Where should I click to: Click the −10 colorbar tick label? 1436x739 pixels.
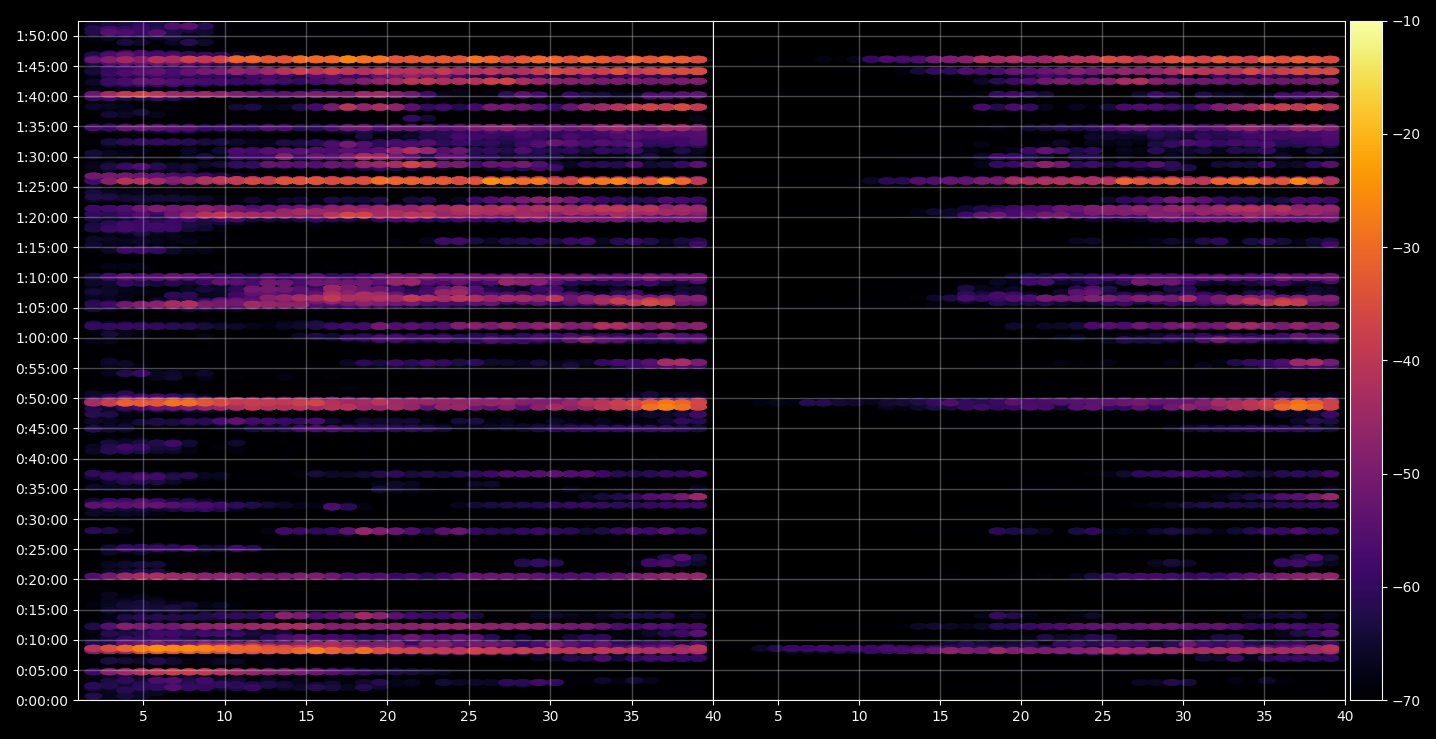[1405, 22]
